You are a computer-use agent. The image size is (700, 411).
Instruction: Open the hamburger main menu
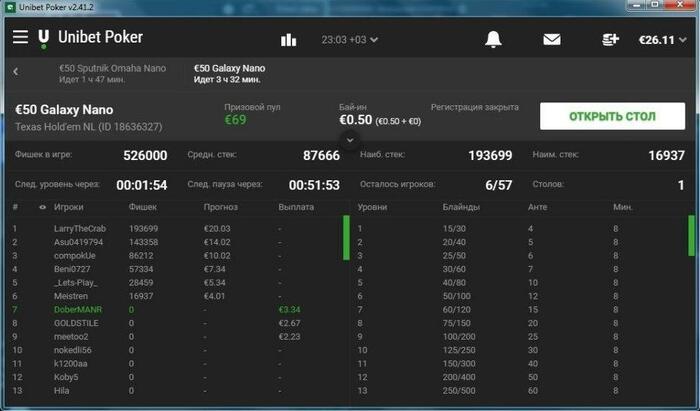click(x=20, y=37)
